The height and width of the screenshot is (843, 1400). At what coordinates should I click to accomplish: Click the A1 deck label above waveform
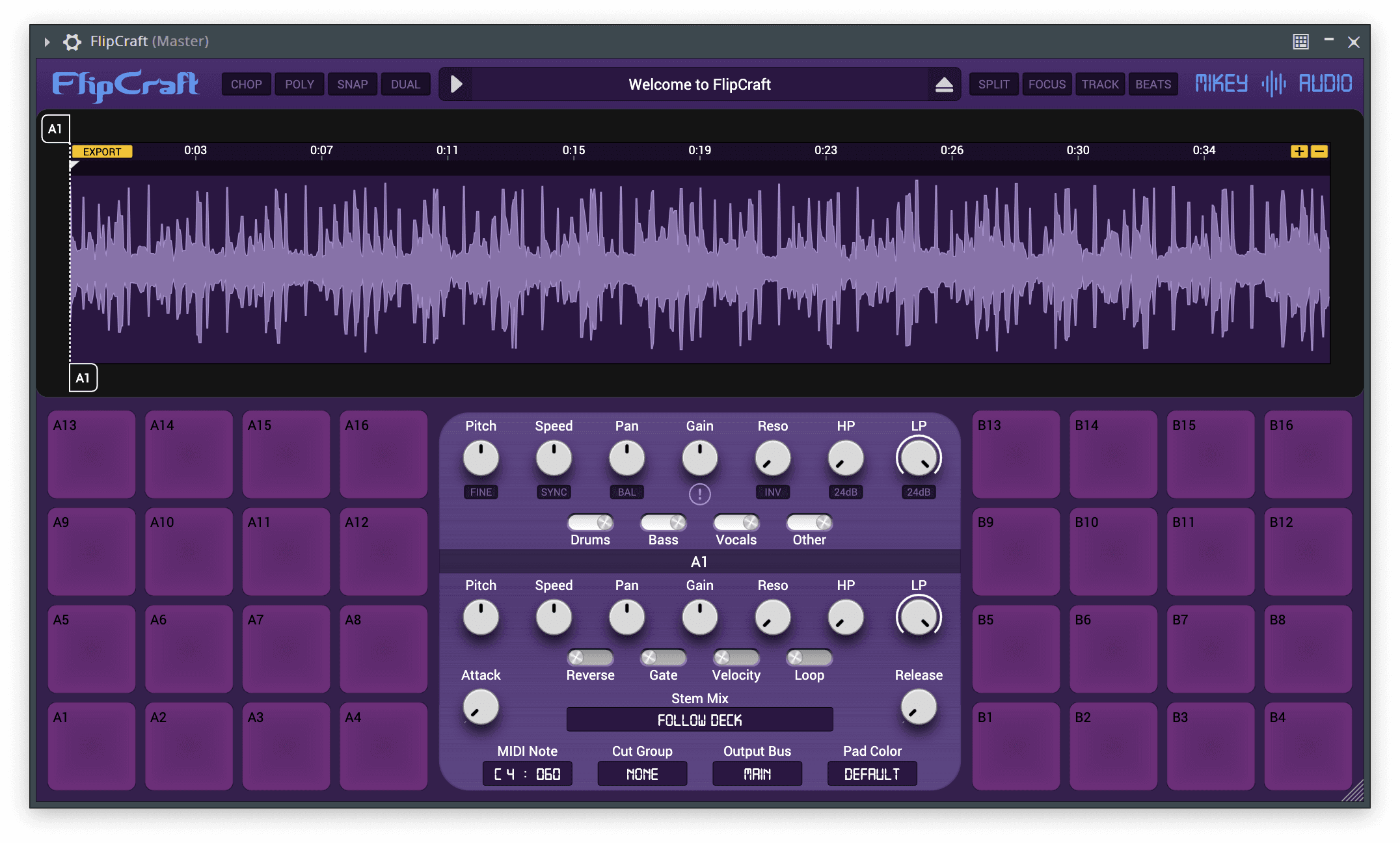[55, 129]
